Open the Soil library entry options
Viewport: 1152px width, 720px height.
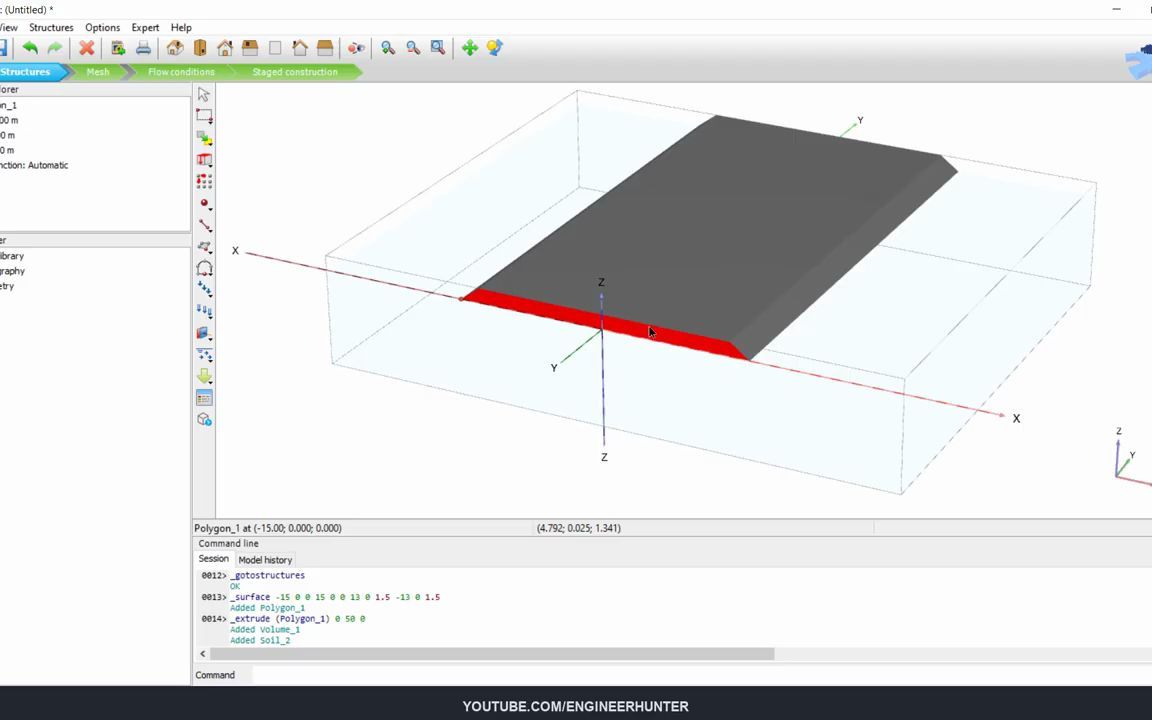click(x=12, y=256)
